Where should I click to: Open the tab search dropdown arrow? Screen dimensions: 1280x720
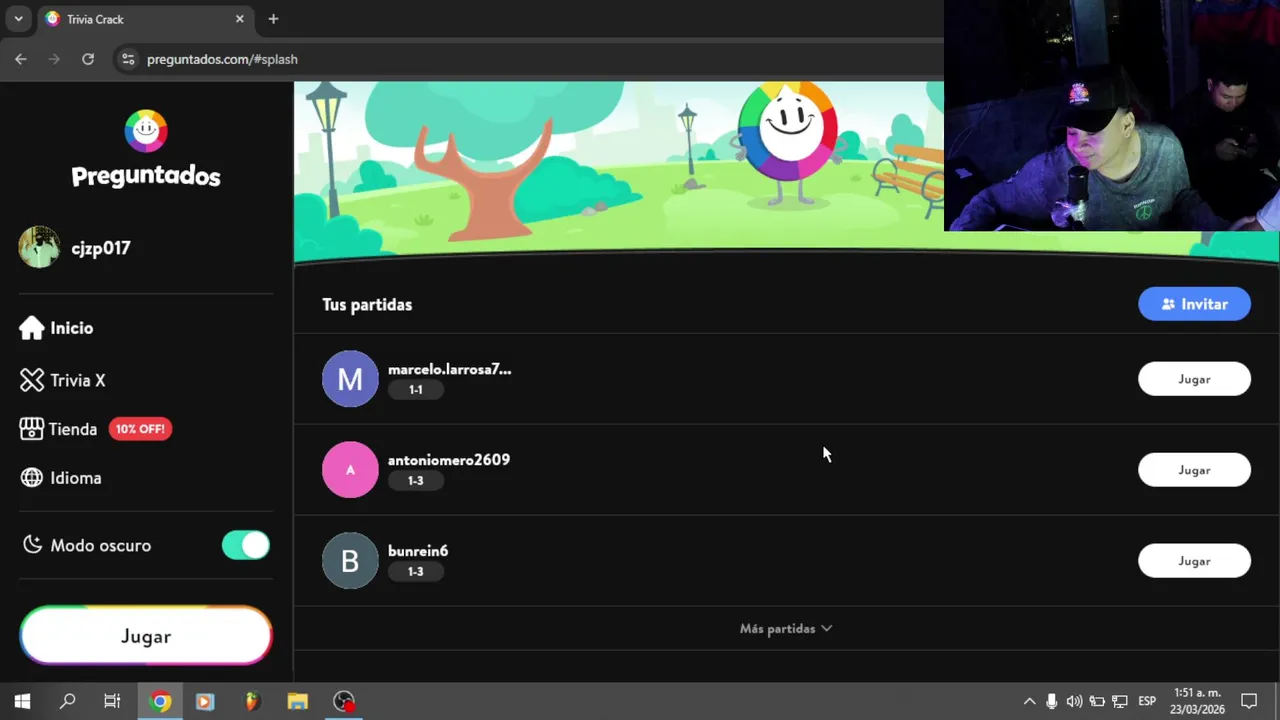tap(18, 19)
